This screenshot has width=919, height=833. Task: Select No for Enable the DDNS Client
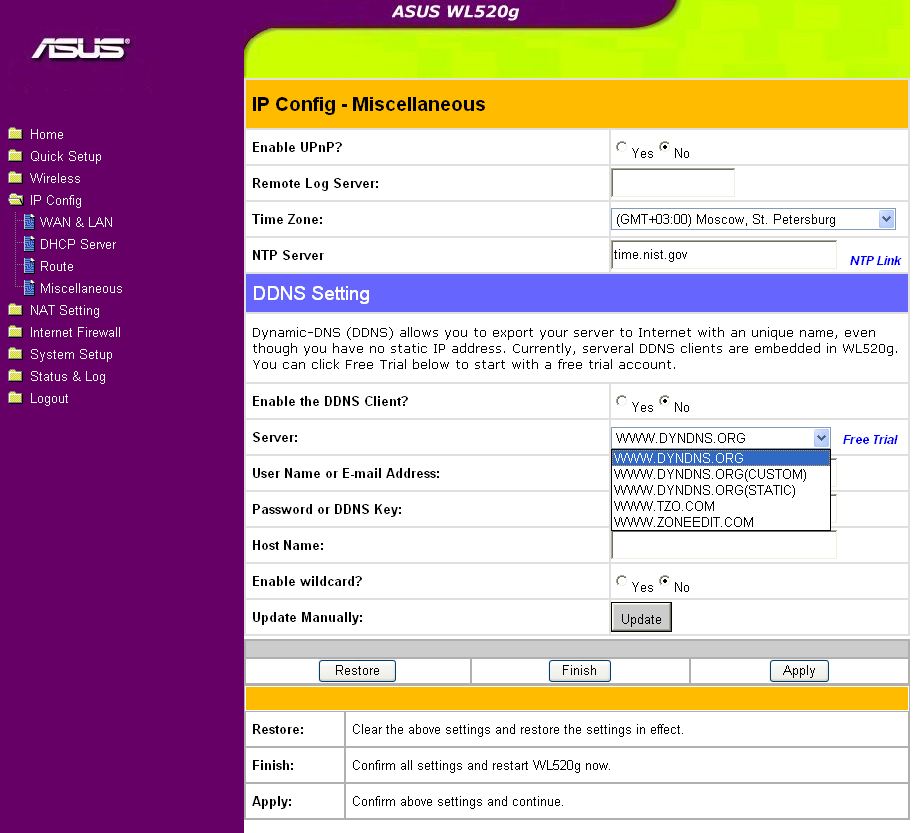pos(664,400)
